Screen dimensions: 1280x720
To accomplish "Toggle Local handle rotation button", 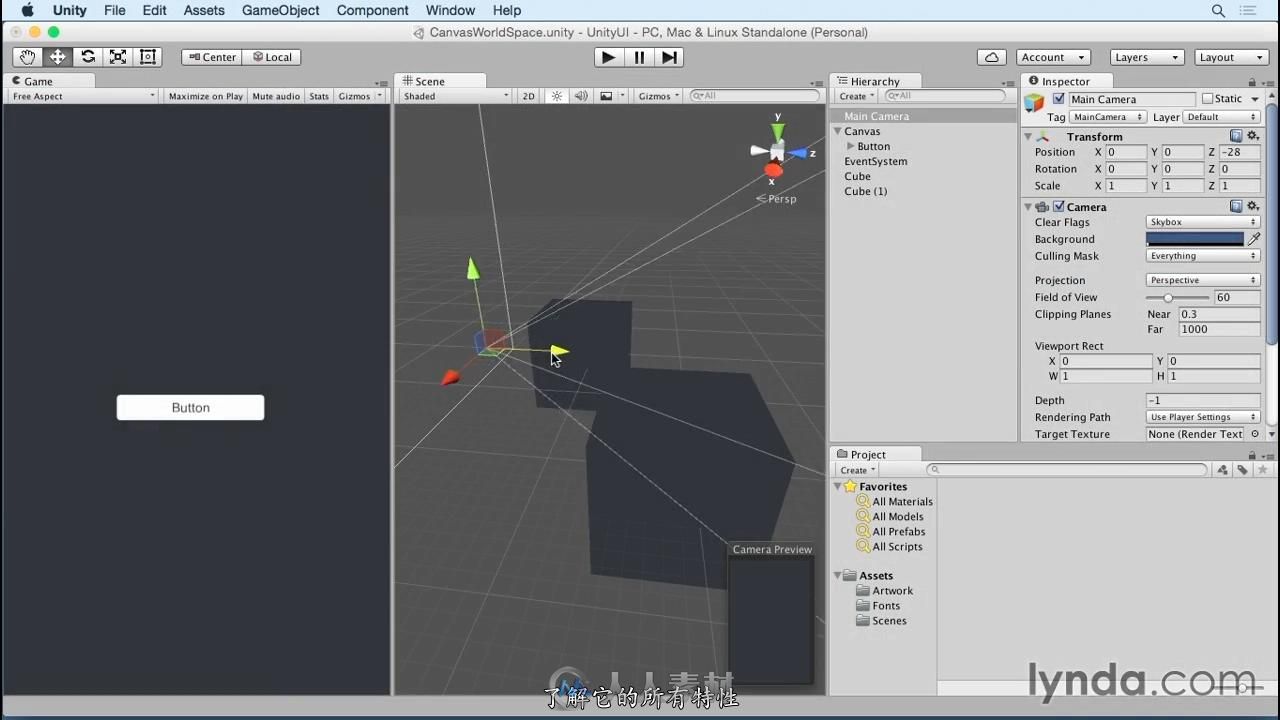I will pyautogui.click(x=272, y=57).
